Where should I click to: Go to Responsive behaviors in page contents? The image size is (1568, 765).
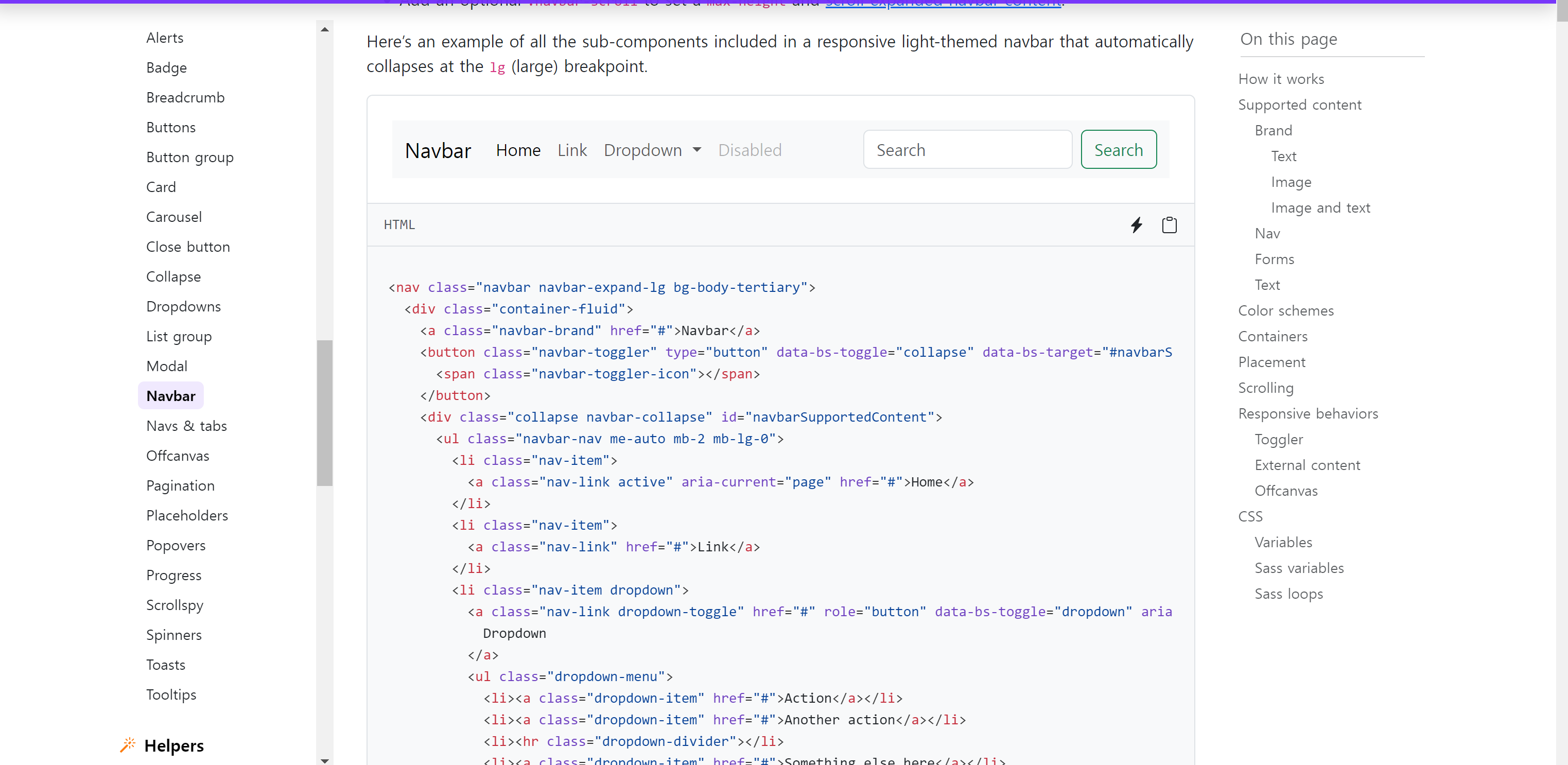coord(1308,413)
